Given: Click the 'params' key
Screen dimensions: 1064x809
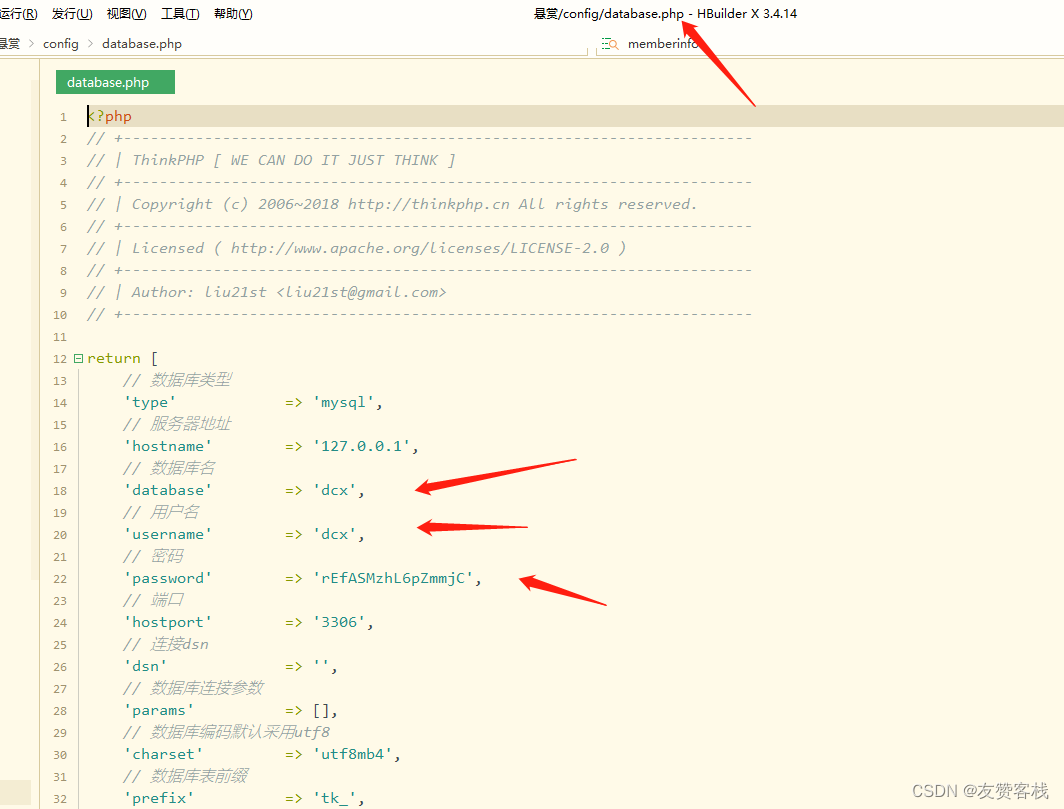Looking at the screenshot, I should 159,711.
